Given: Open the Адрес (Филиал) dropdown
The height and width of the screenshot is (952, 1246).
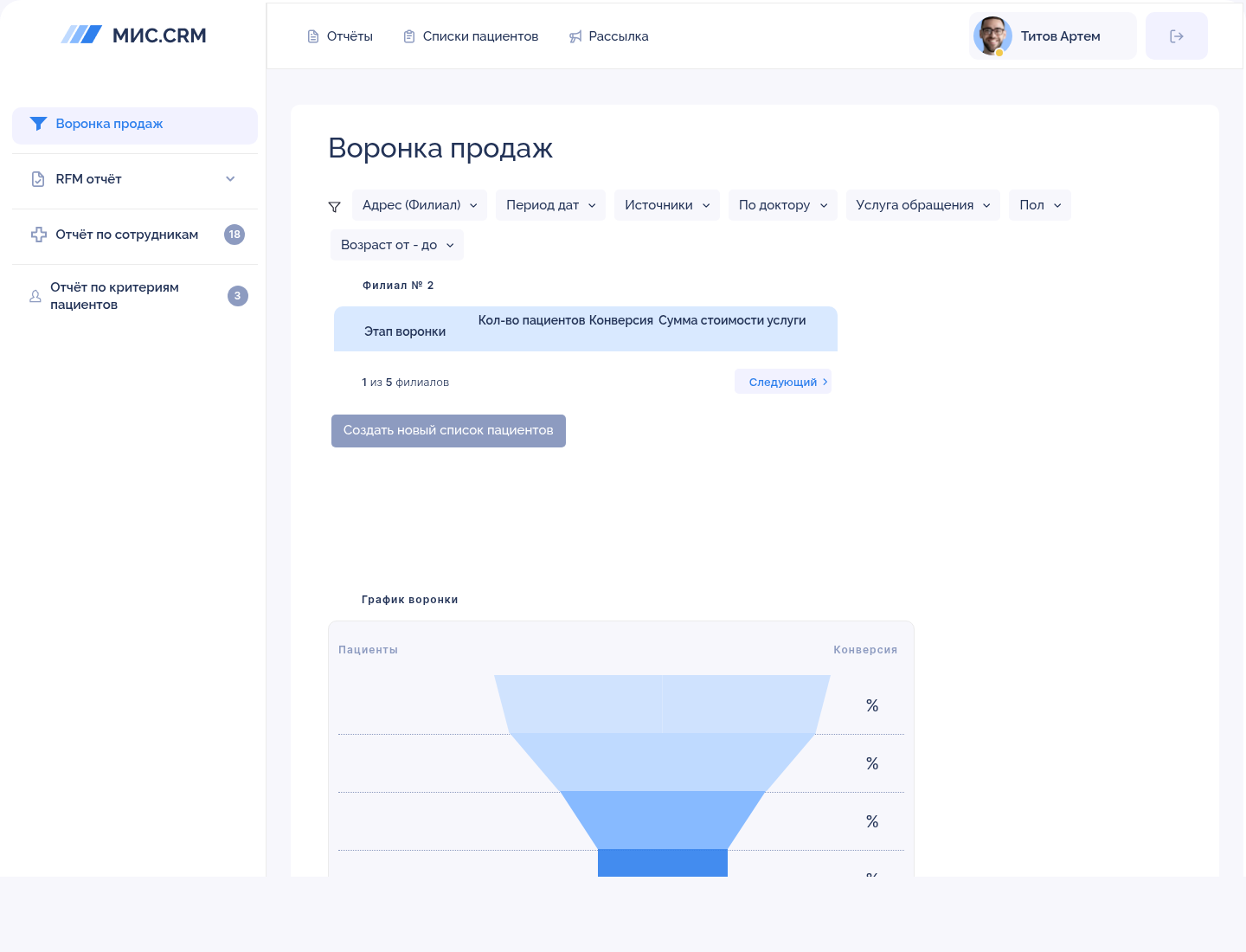Looking at the screenshot, I should [420, 205].
